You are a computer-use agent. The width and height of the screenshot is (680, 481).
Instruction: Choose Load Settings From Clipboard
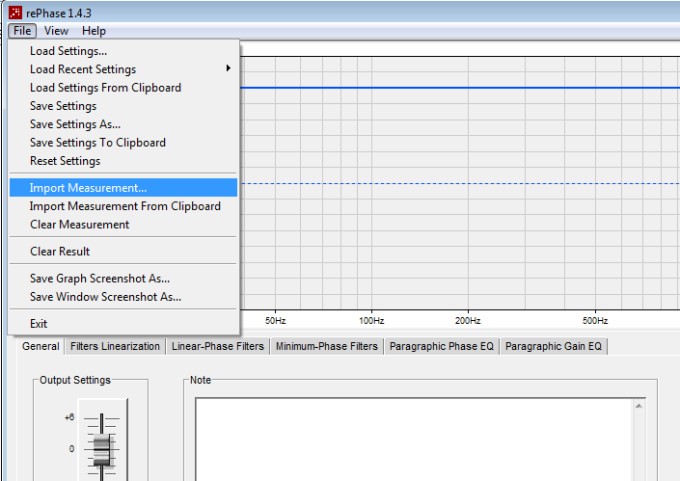pos(105,88)
